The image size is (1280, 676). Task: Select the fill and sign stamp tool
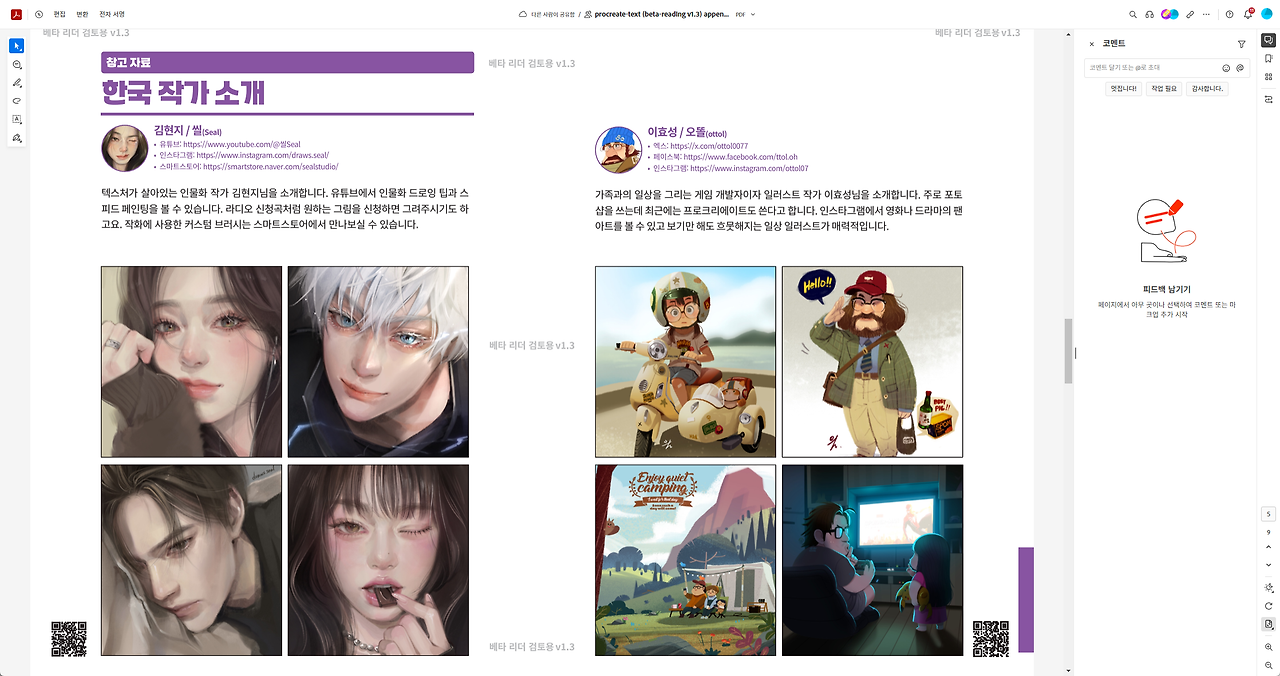pyautogui.click(x=17, y=138)
